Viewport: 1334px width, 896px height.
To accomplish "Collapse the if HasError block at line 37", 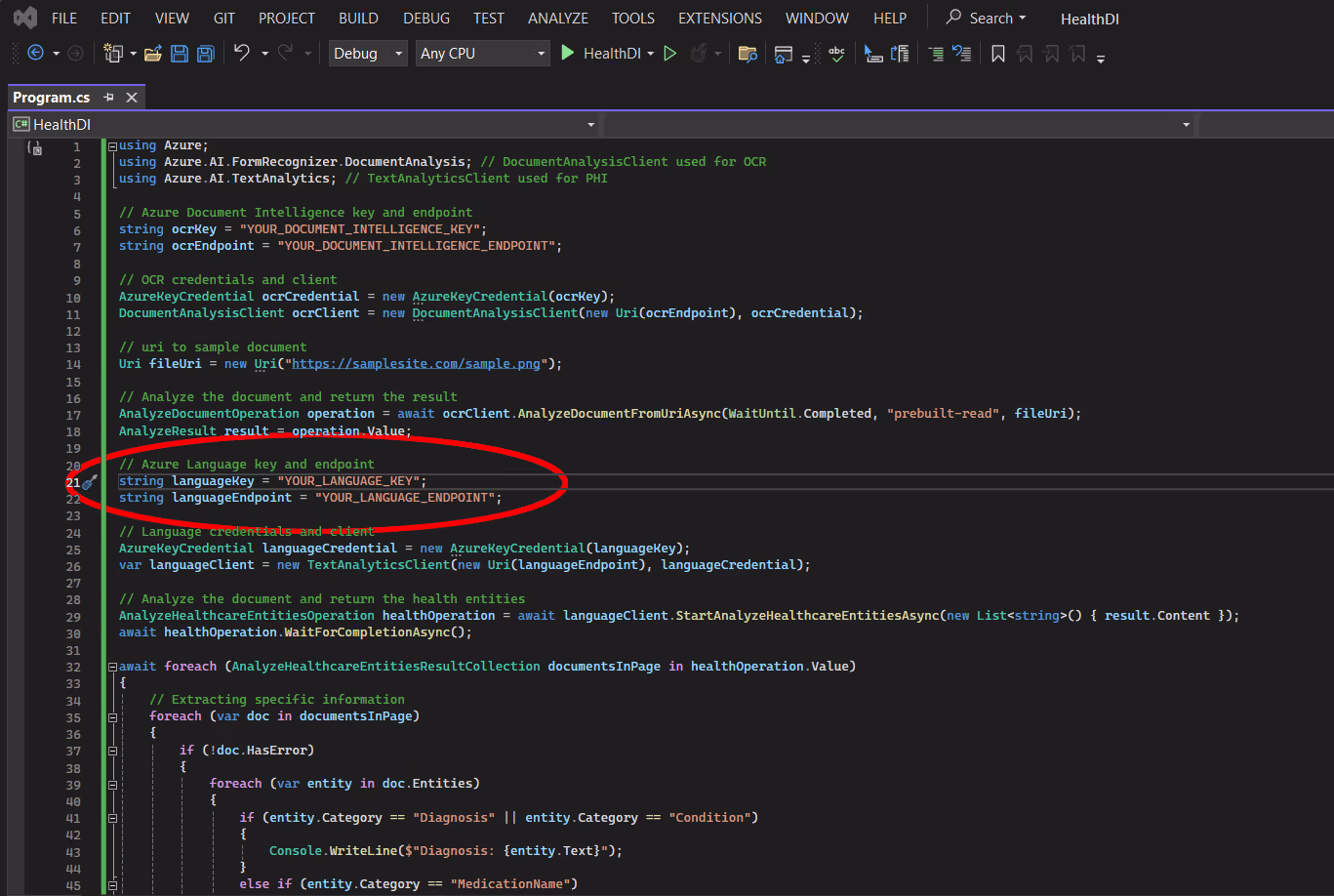I will (x=113, y=751).
